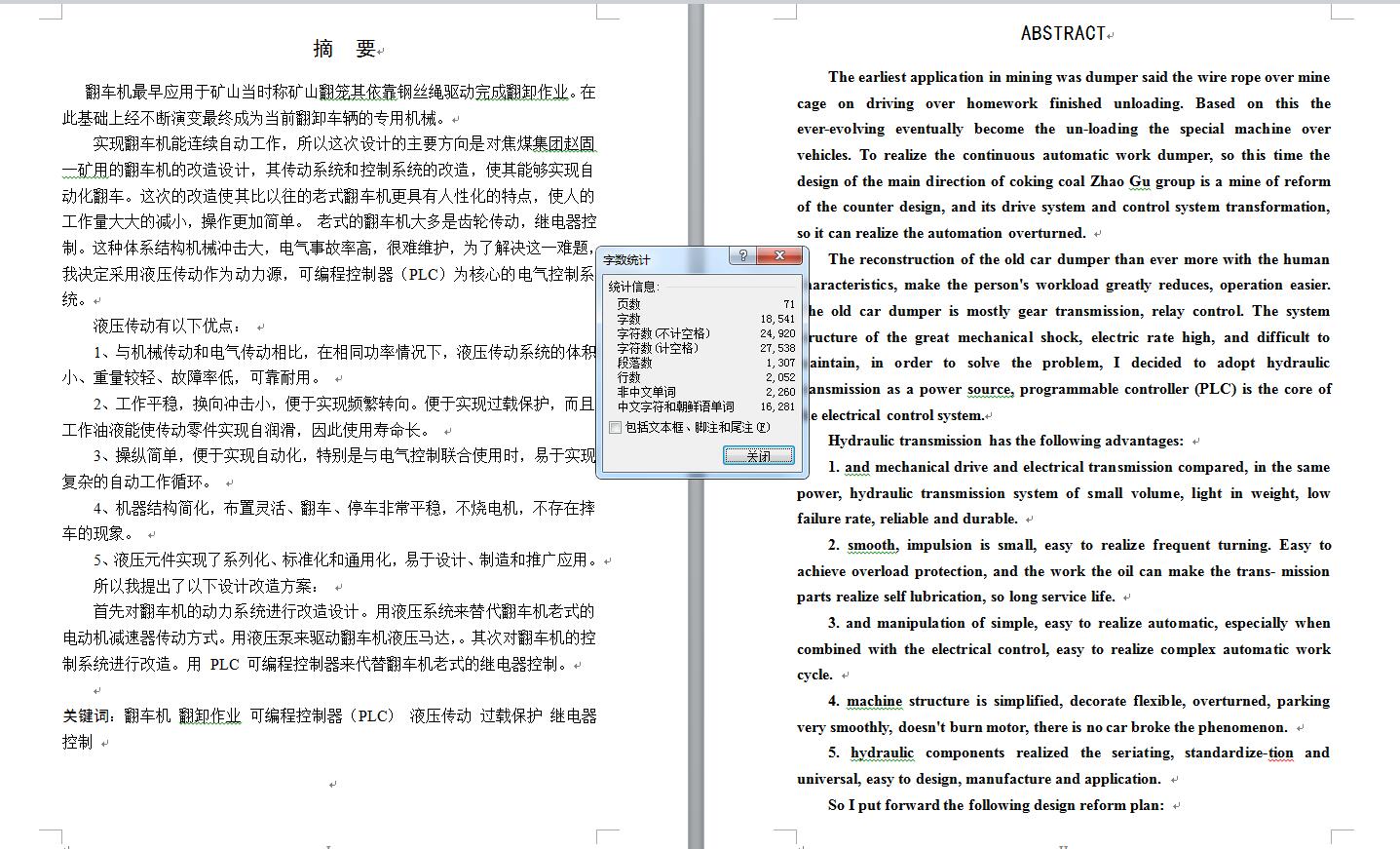1400x849 pixels.
Task: Click the 行数 value 2,052
Action: (780, 377)
